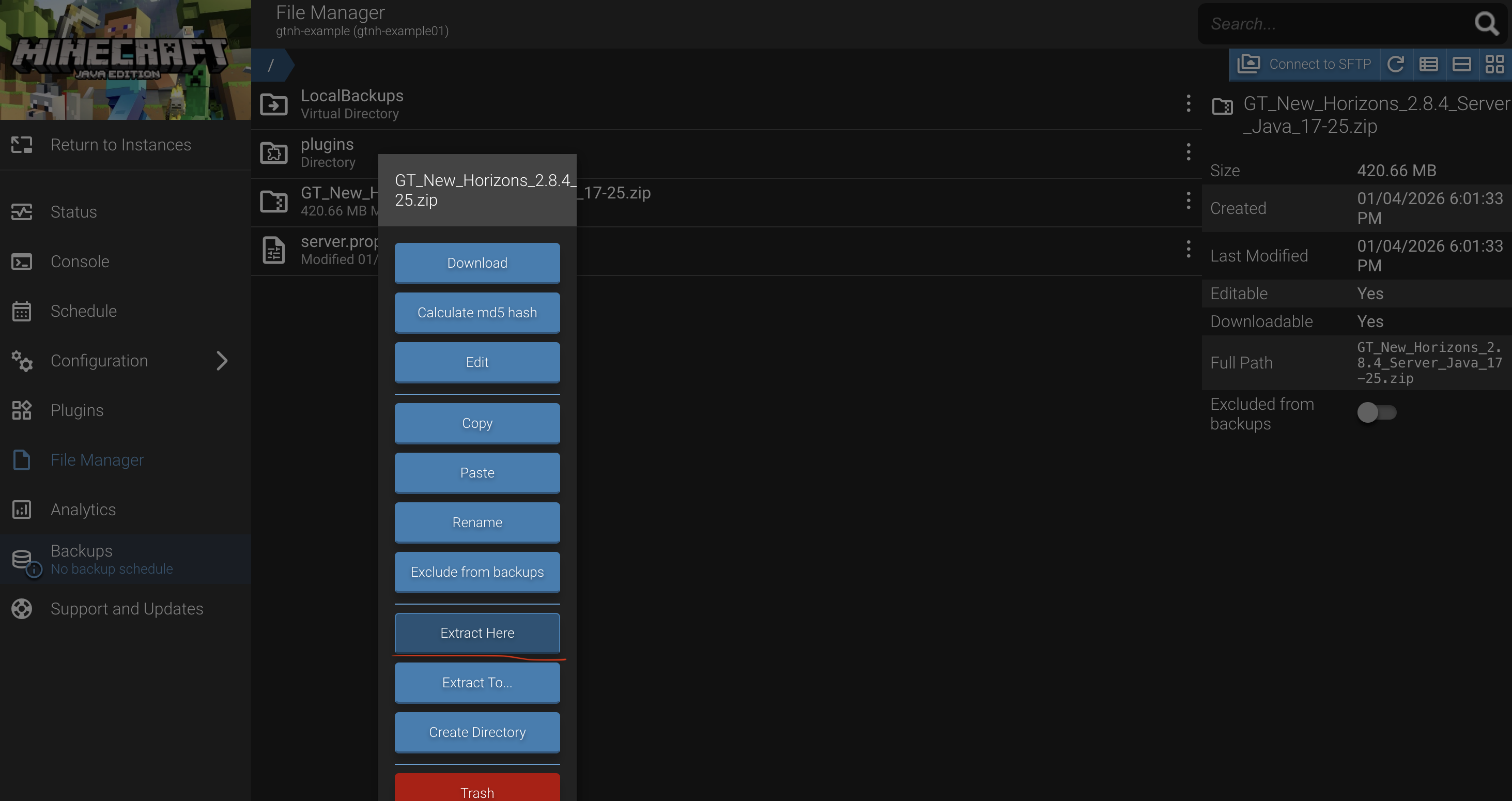Select Calculate md5 hash option
The height and width of the screenshot is (801, 1512).
click(x=477, y=313)
